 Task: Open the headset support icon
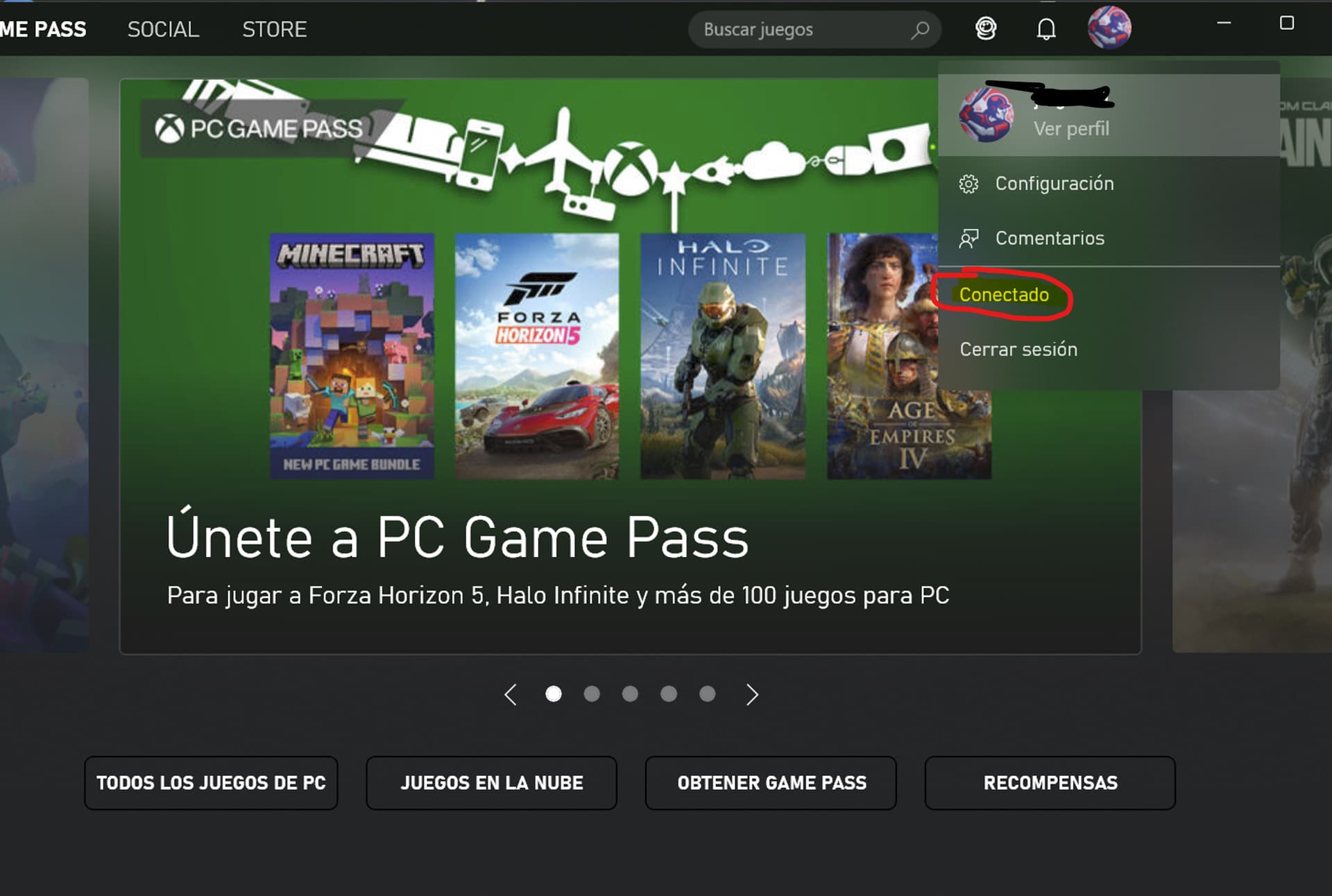pyautogui.click(x=986, y=29)
